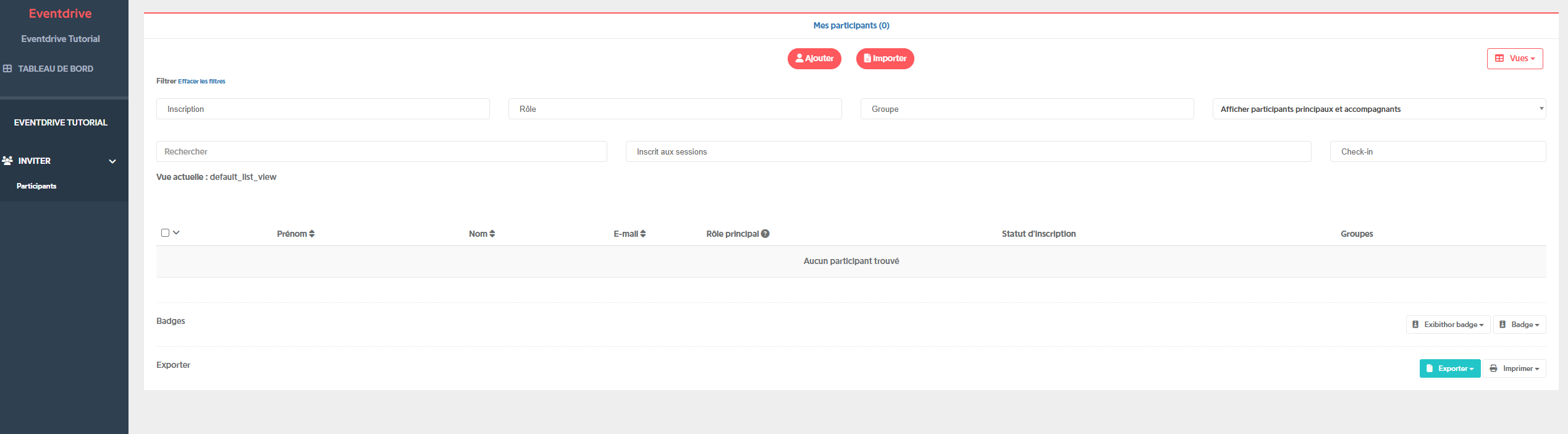Click sort arrows next to E-mail column
The image size is (1568, 434).
tap(643, 234)
